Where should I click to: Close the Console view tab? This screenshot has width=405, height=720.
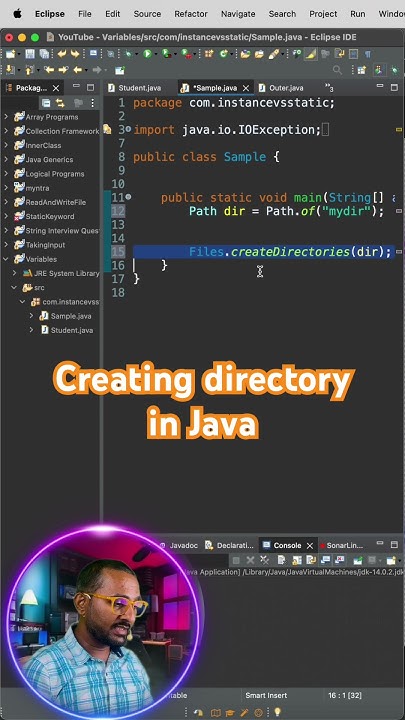click(x=310, y=546)
